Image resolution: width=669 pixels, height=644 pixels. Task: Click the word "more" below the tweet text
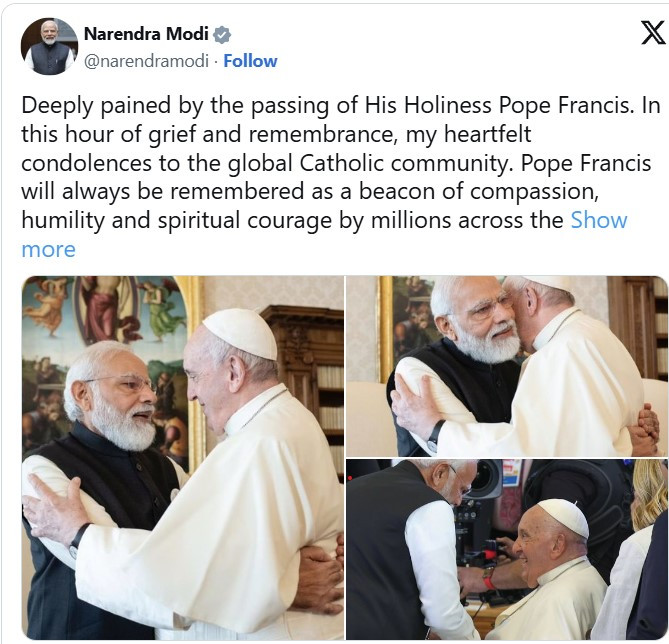(48, 248)
